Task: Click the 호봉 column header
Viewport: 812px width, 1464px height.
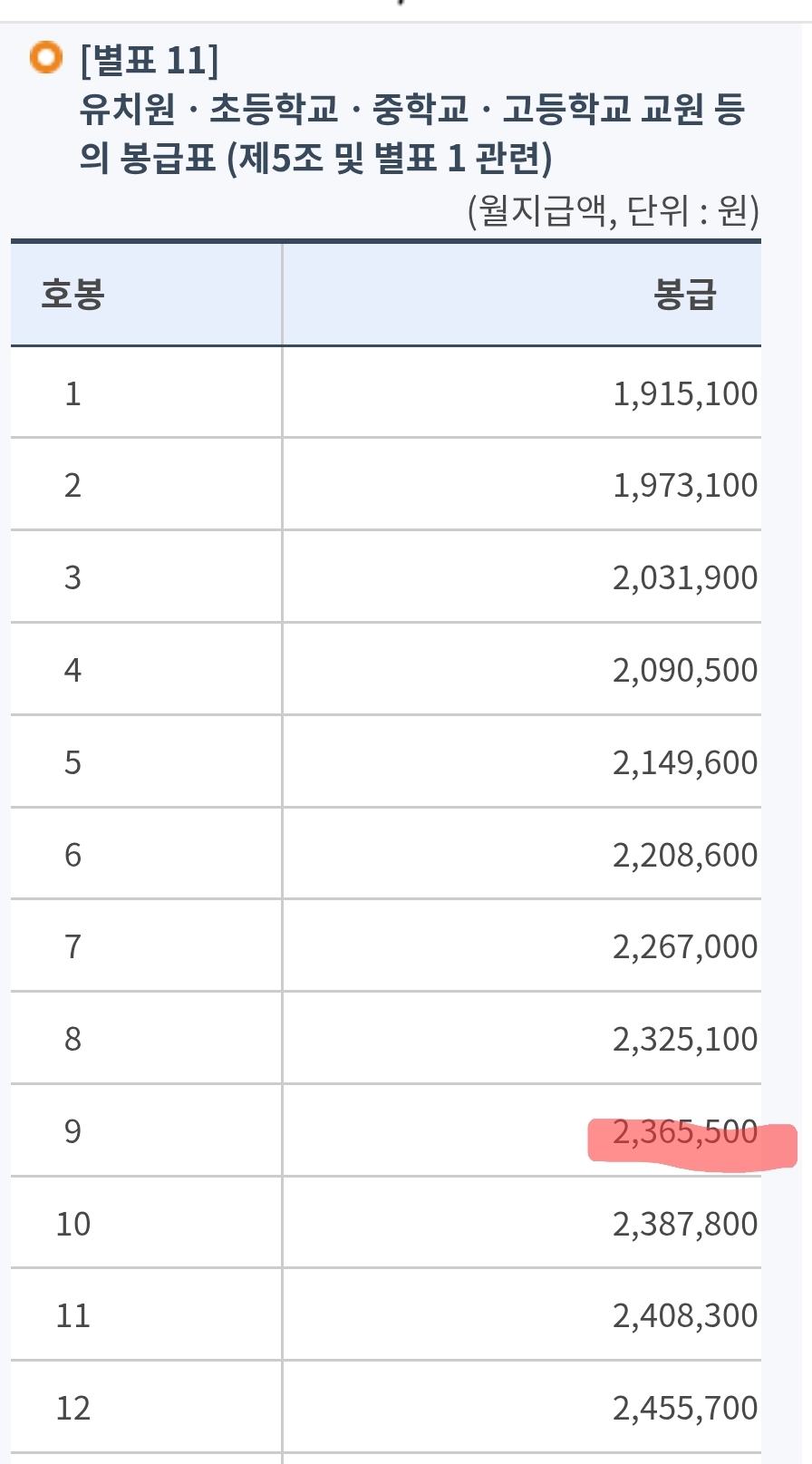Action: point(73,295)
